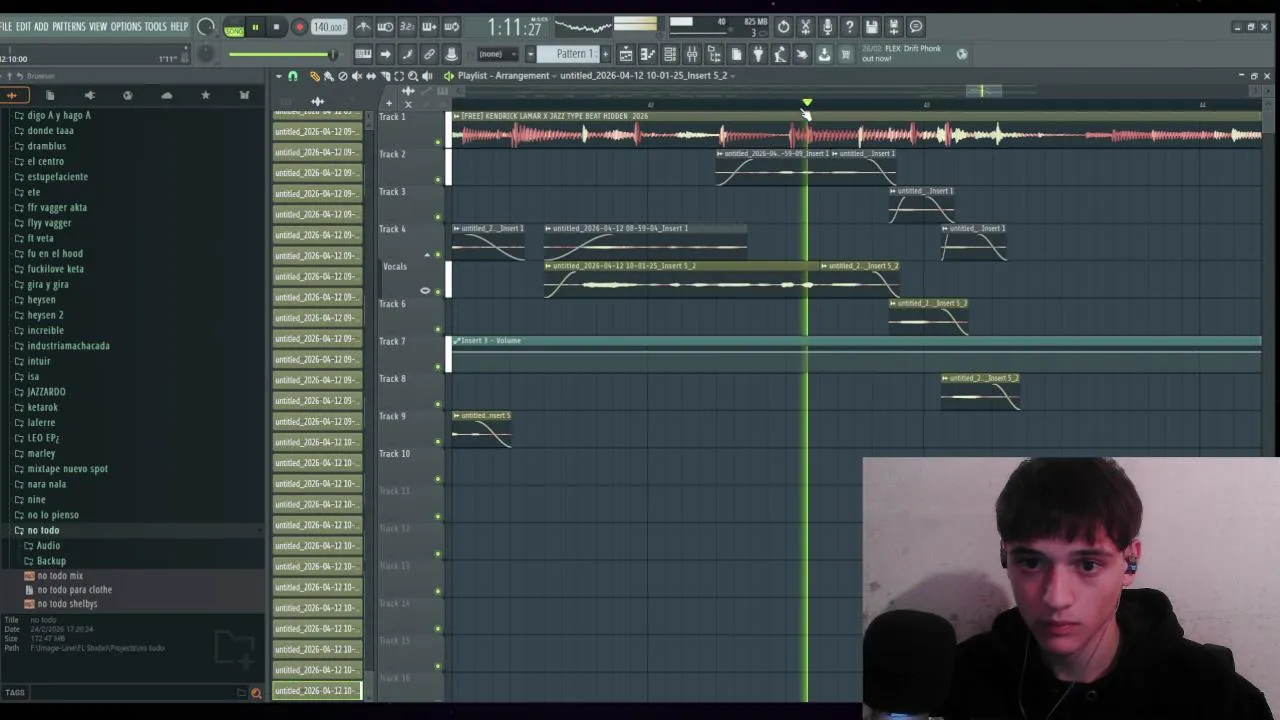
Task: Open the Piano roll view icon
Action: point(648,54)
